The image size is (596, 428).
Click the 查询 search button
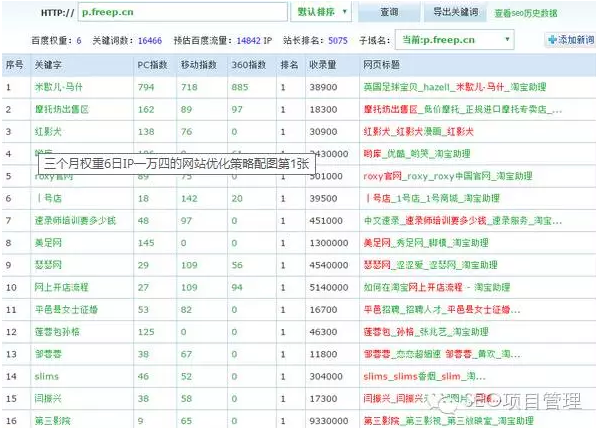click(389, 12)
